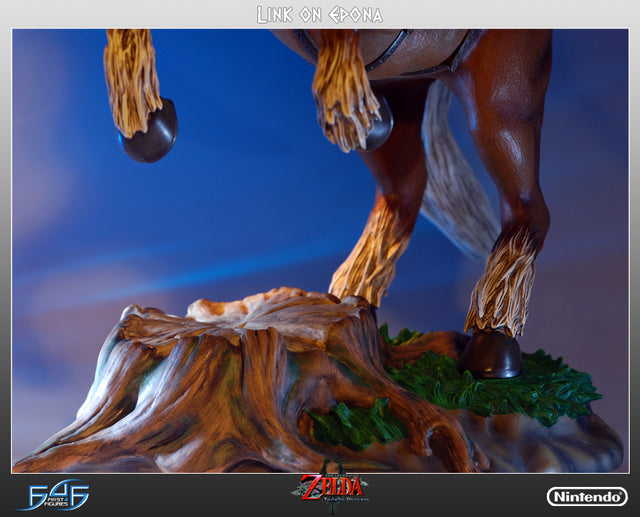This screenshot has width=640, height=517.
Task: Click the 'Link on Epona' title text
Action: 320,15
